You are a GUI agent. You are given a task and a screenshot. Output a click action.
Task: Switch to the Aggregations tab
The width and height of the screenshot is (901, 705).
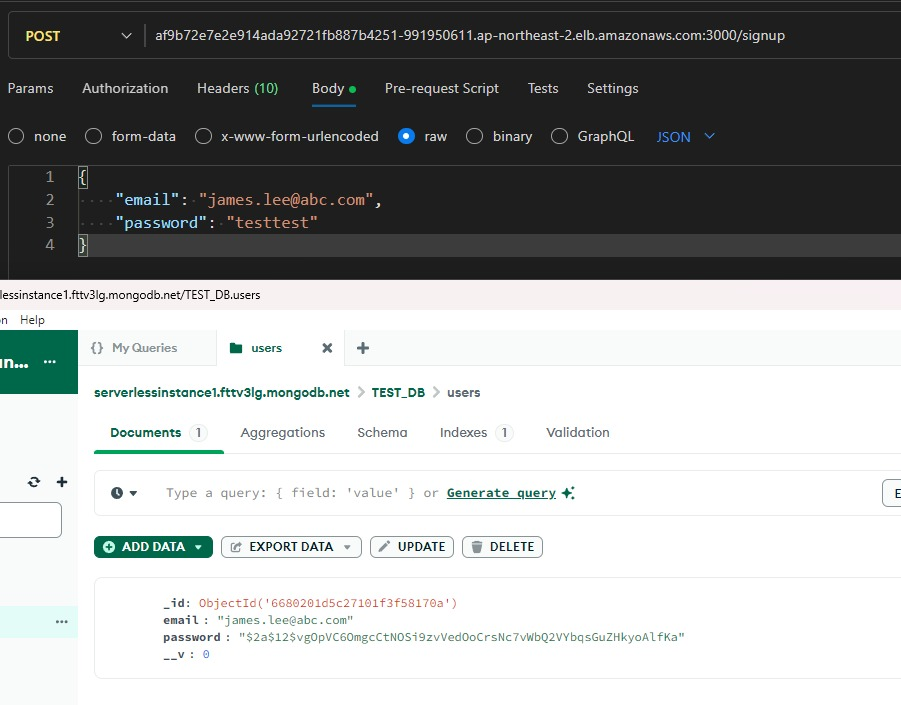tap(283, 433)
